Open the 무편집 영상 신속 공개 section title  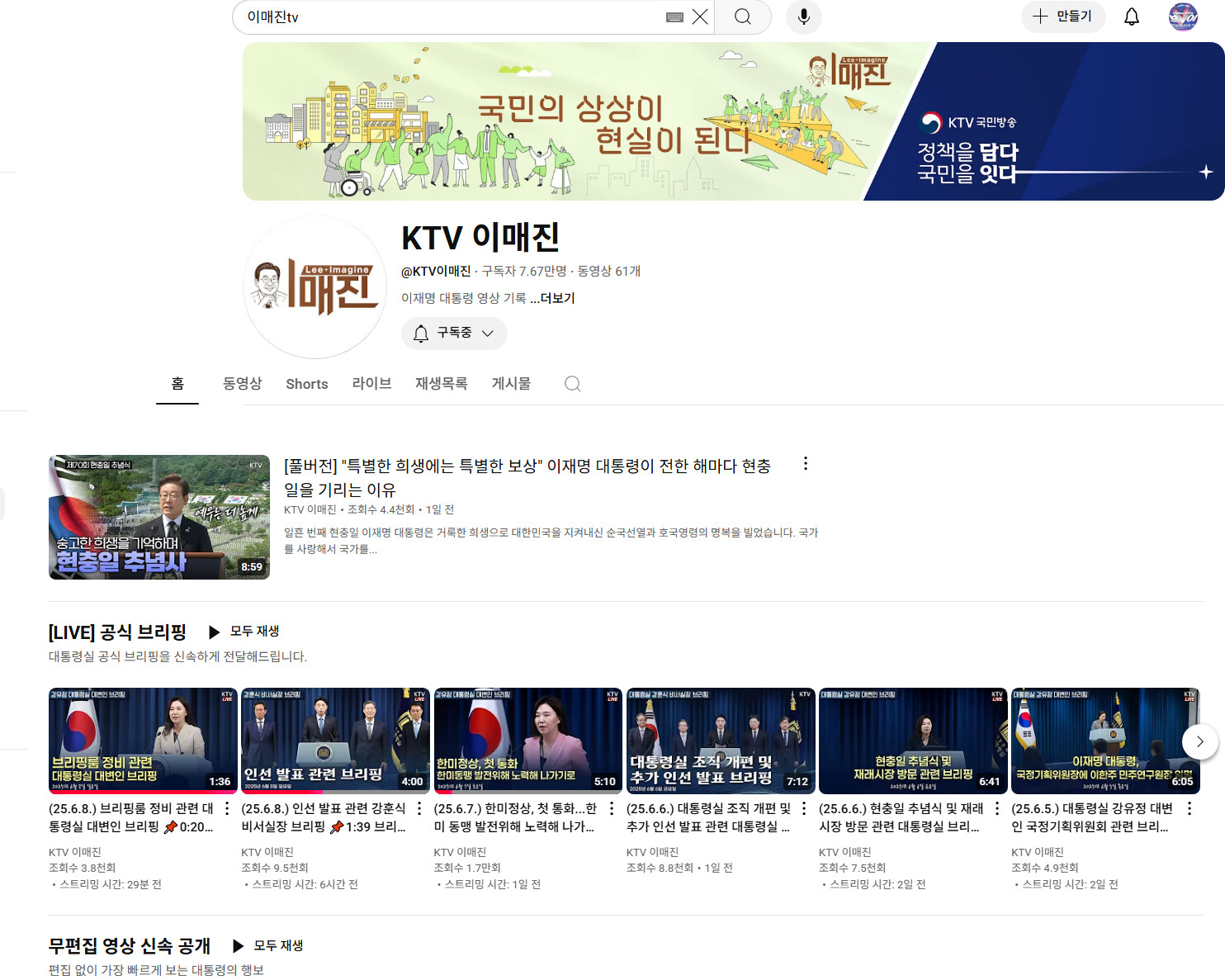coord(130,946)
